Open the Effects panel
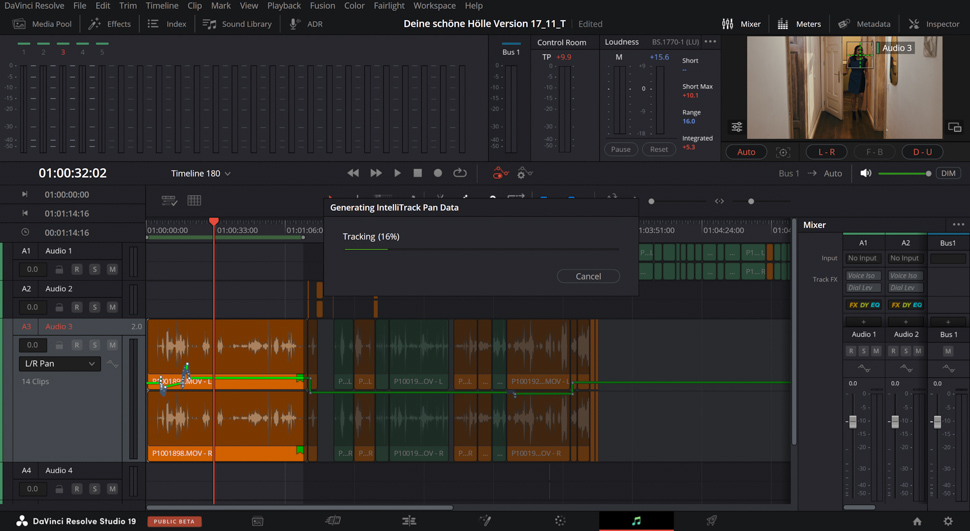Screen dimensions: 970x531 [x=109, y=24]
